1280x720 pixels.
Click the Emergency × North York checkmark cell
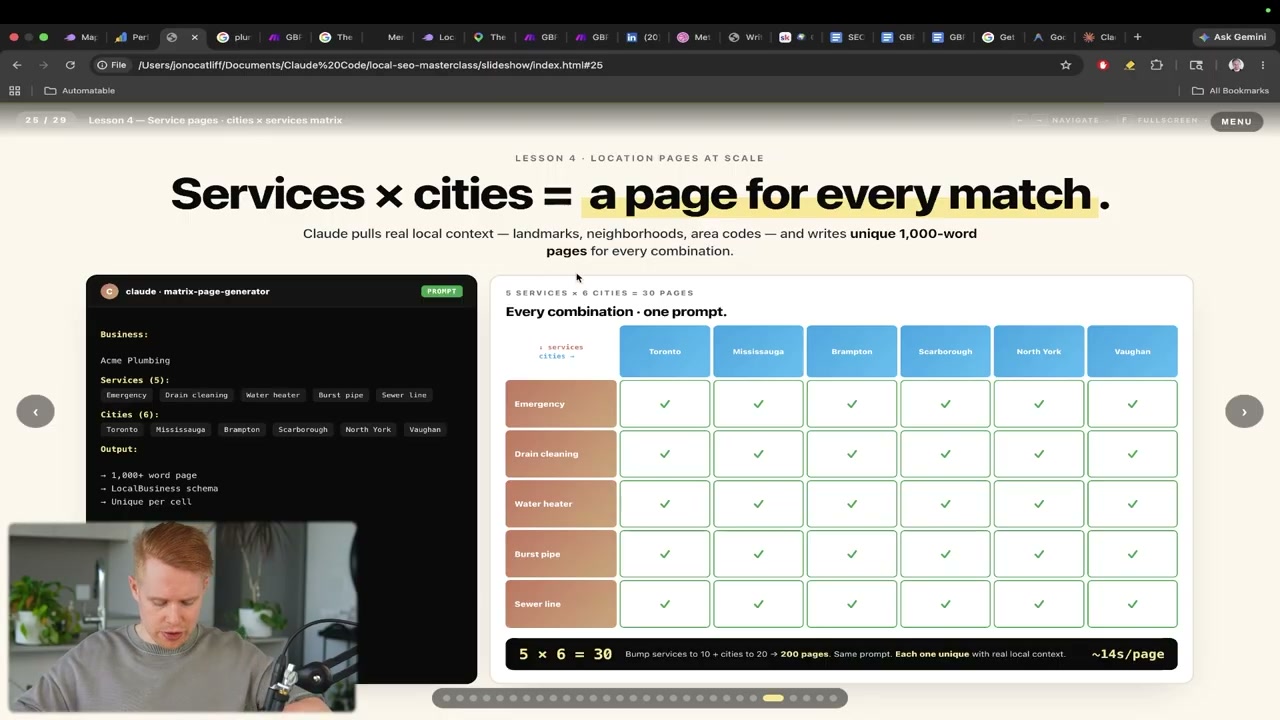click(x=1039, y=404)
